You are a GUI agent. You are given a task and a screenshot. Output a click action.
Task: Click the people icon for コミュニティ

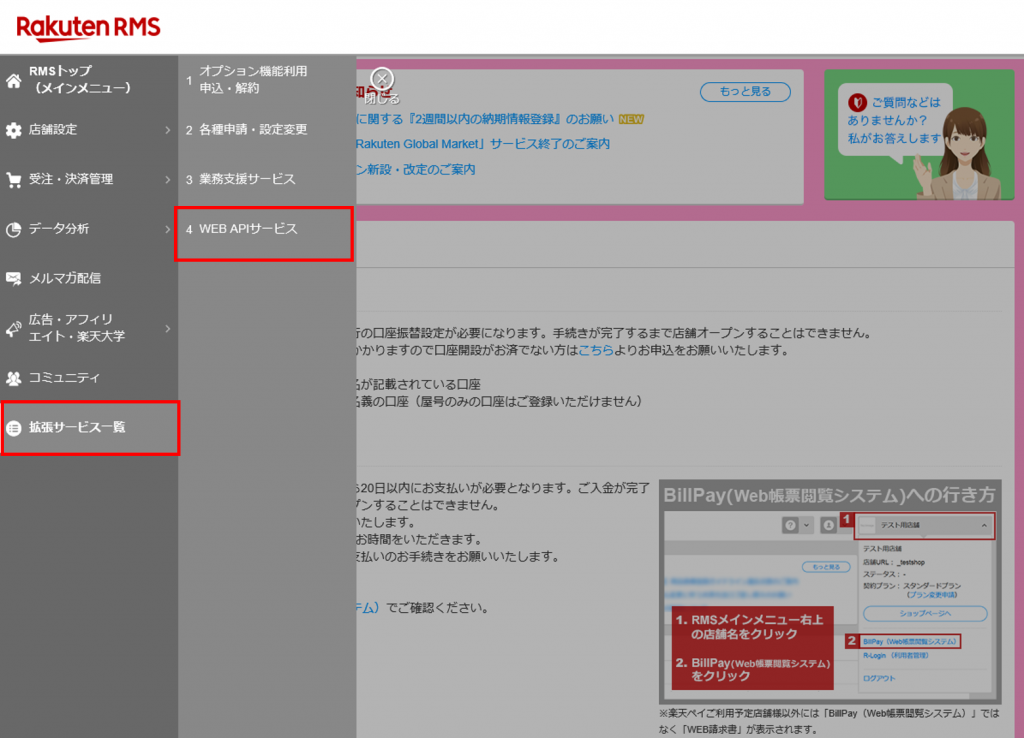(13, 378)
